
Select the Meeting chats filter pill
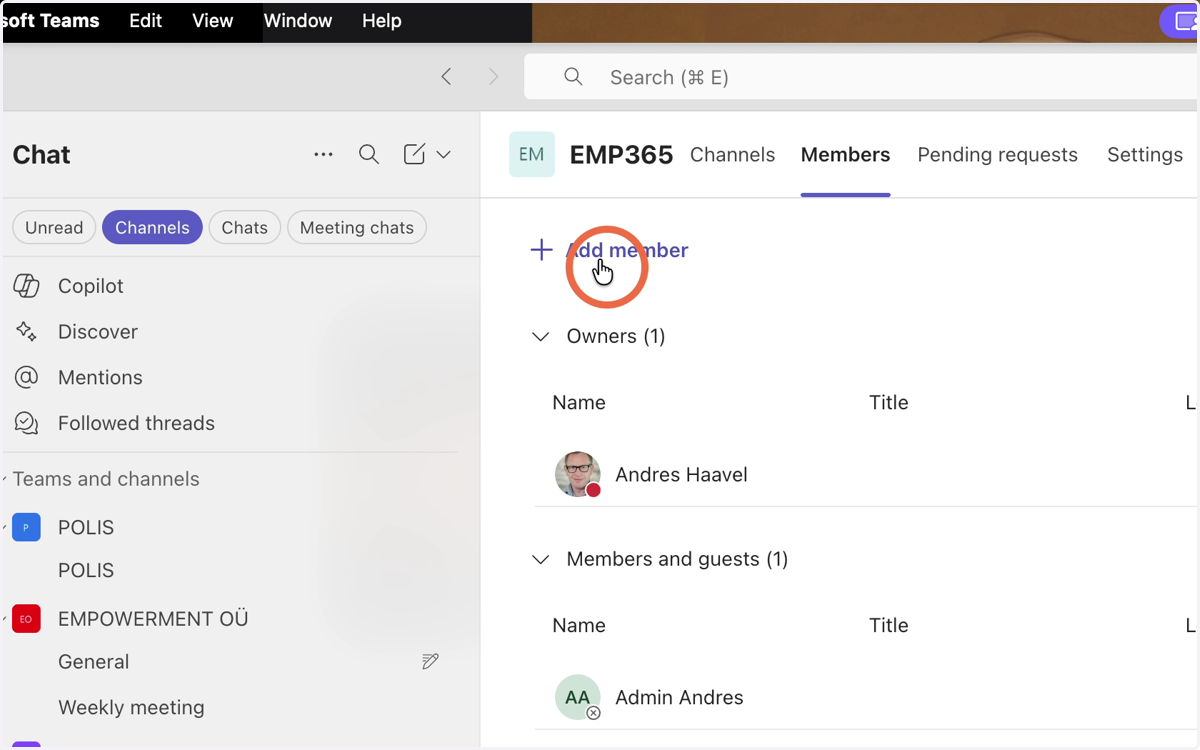click(357, 228)
